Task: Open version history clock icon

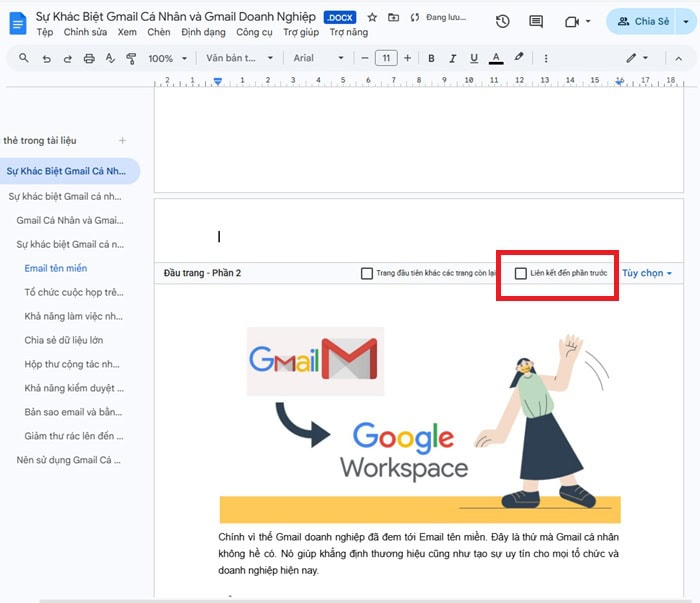Action: coord(502,21)
